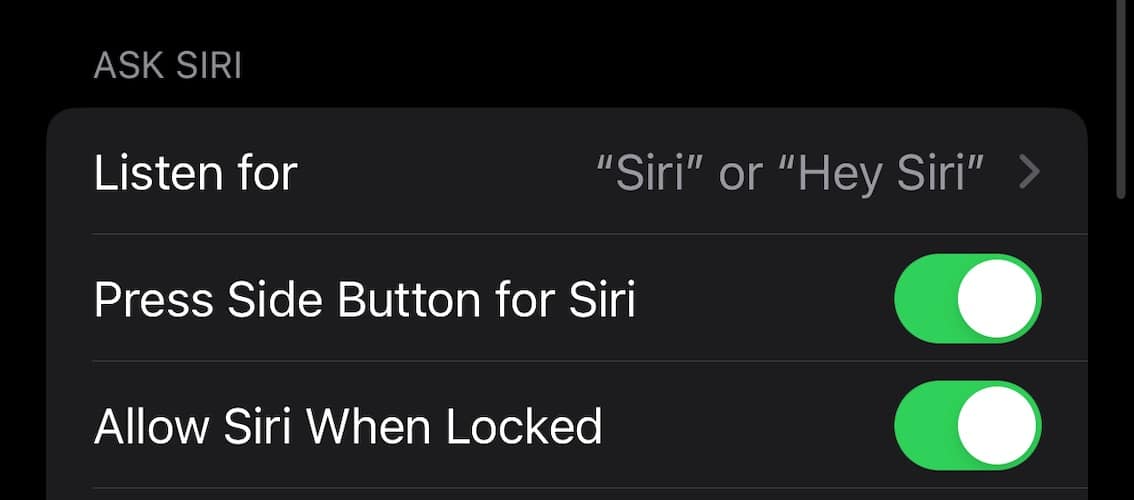Disable Press Side Button for Siri
Viewport: 1134px width, 500px height.
coord(967,299)
